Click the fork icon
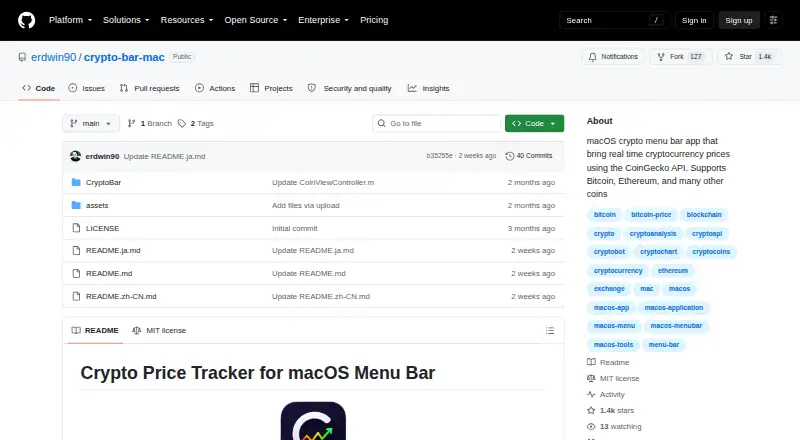 tap(661, 57)
